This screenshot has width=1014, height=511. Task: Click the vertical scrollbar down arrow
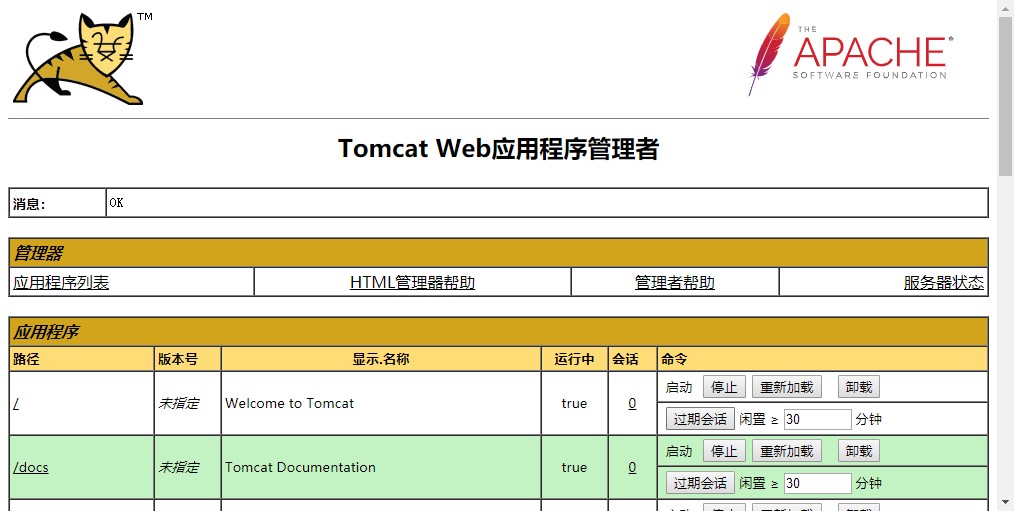[1005, 503]
